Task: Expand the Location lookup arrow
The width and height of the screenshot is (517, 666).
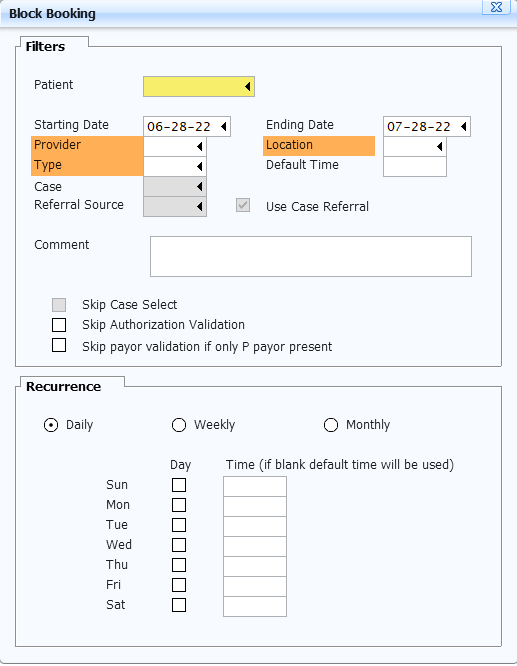Action: pos(439,147)
